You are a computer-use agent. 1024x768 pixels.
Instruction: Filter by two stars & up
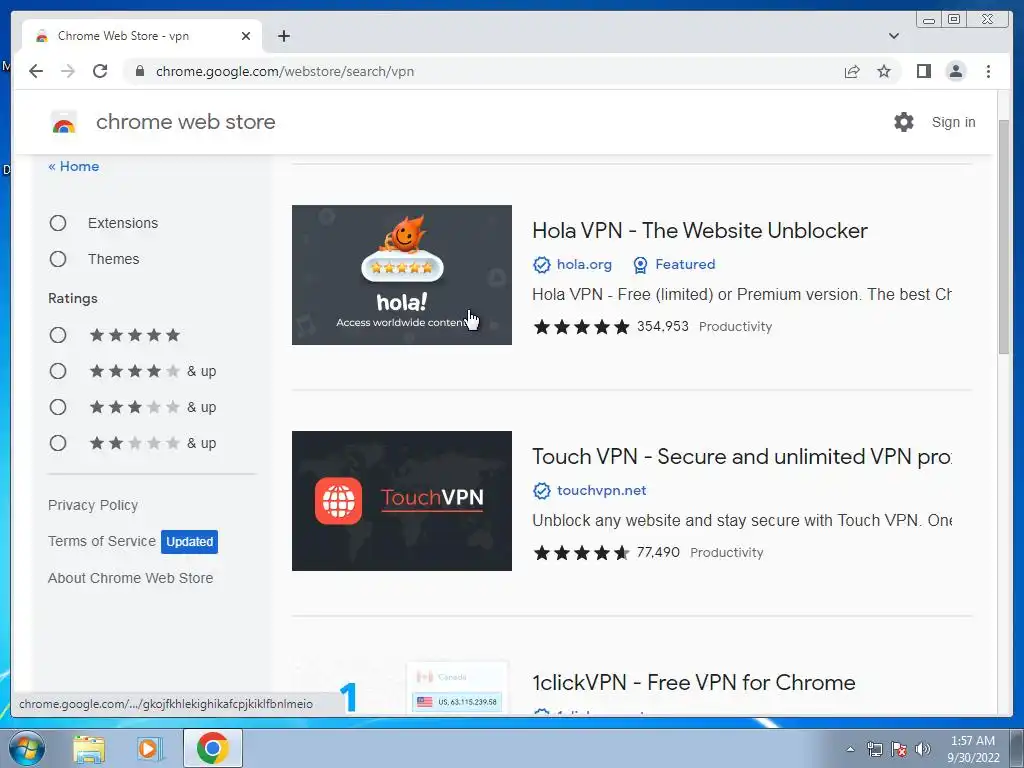click(x=58, y=443)
